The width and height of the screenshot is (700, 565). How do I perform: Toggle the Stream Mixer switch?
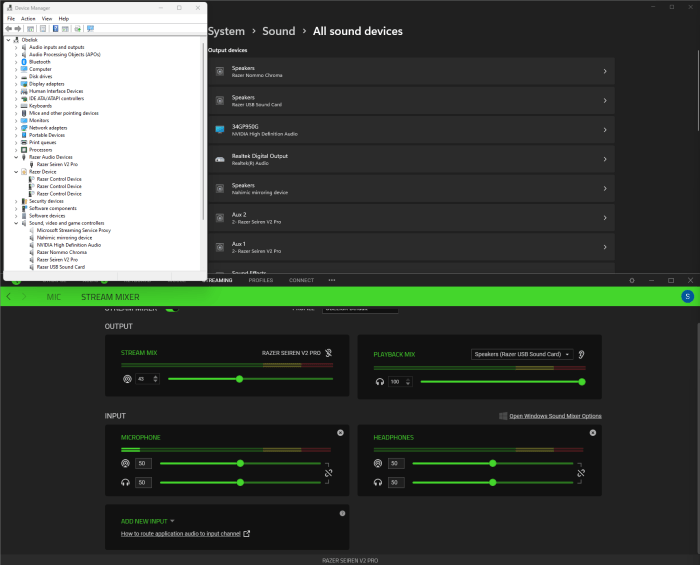click(x=172, y=309)
